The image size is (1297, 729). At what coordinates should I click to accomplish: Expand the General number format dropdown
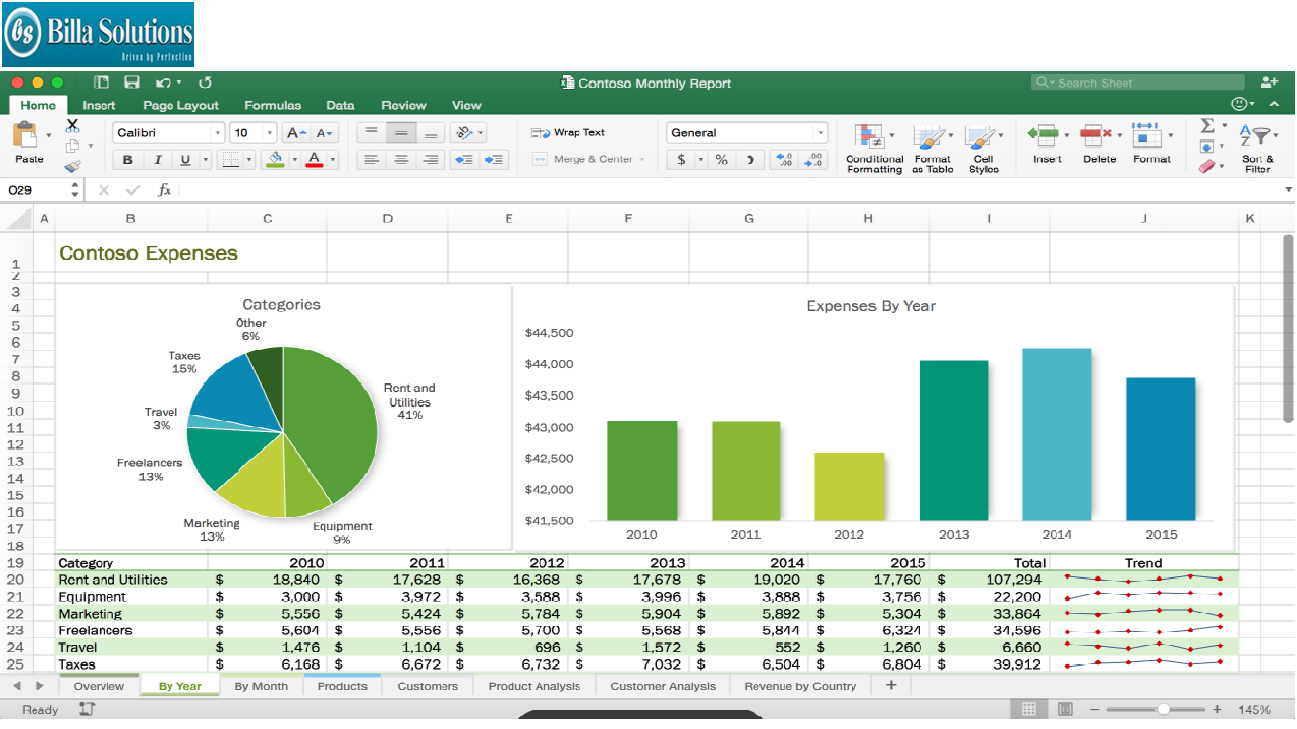click(x=821, y=133)
